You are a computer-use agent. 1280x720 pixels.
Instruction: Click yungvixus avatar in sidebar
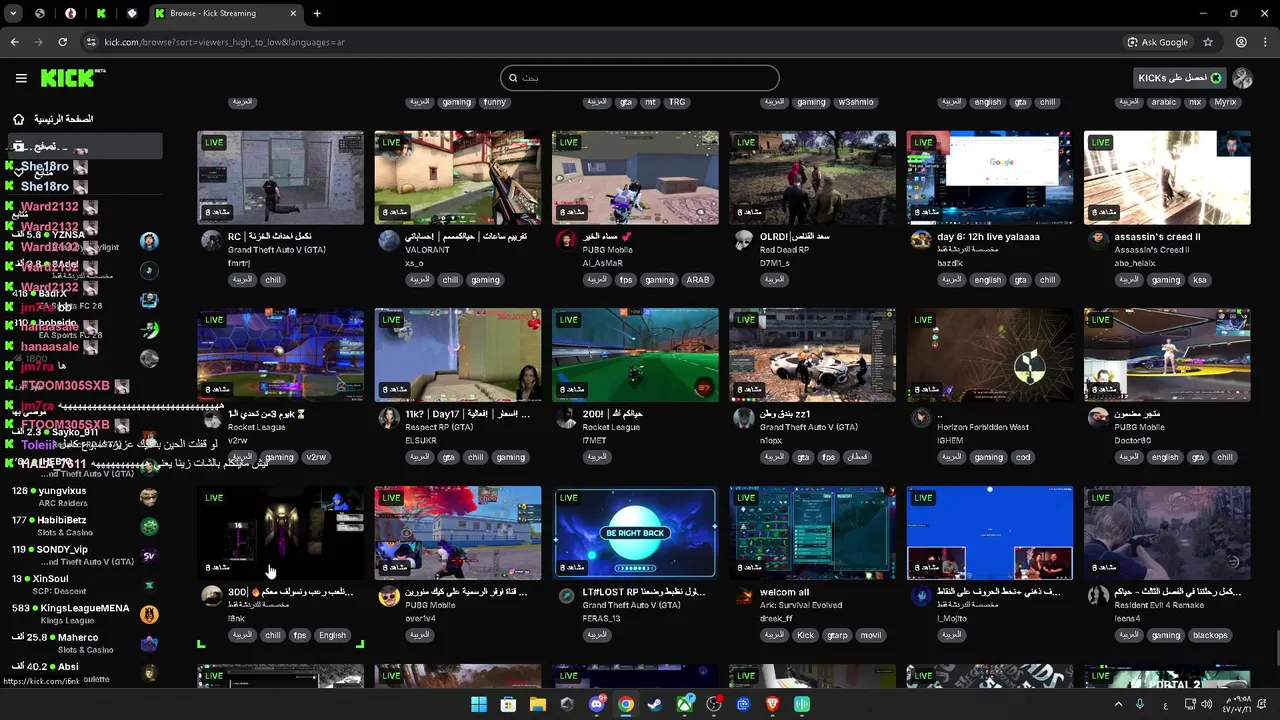(x=149, y=497)
